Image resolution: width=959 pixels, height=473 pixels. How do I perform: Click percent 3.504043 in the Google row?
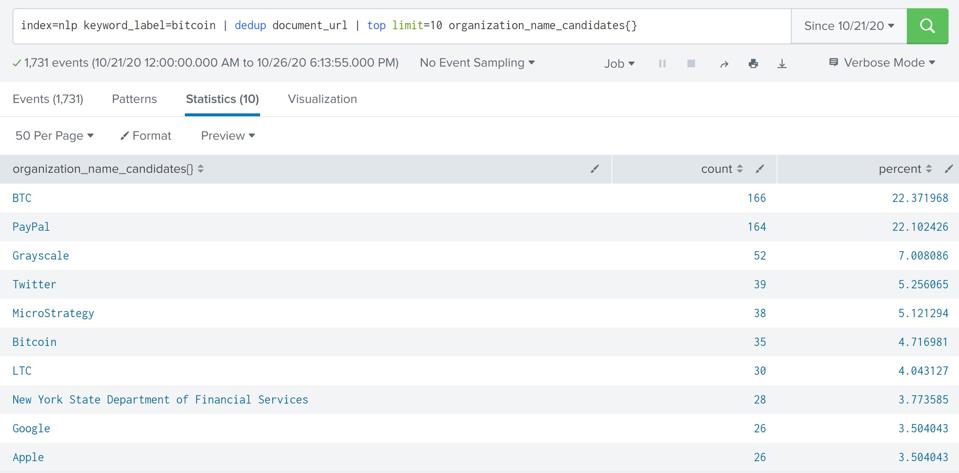[x=924, y=428]
